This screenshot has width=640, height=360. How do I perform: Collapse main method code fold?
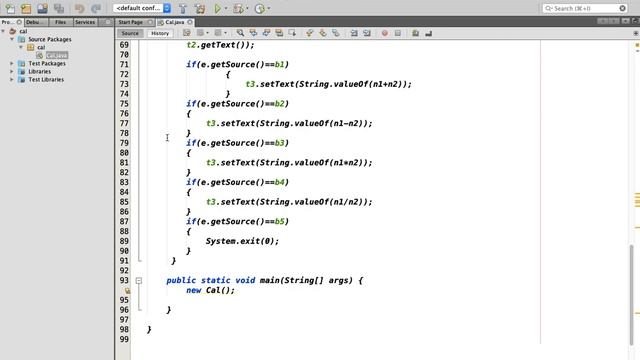[139, 280]
